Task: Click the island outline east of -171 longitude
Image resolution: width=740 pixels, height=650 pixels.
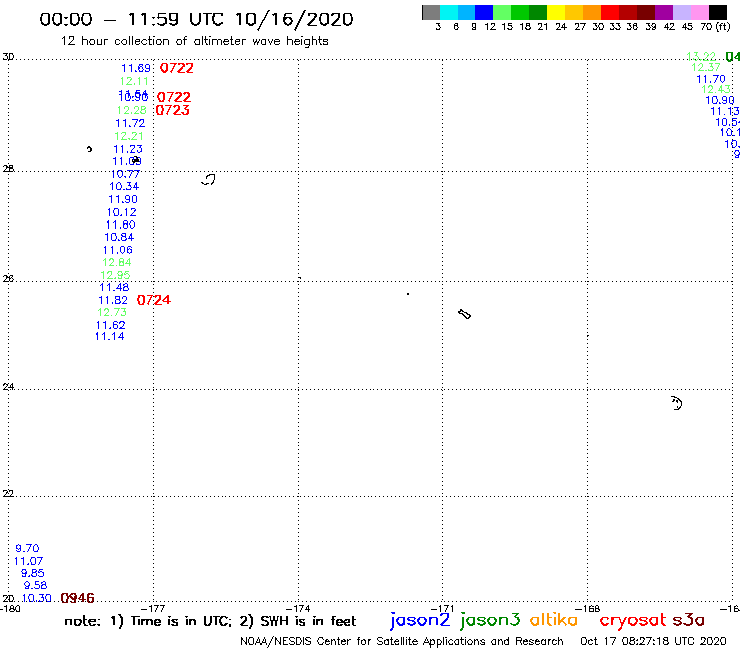Action: click(464, 314)
